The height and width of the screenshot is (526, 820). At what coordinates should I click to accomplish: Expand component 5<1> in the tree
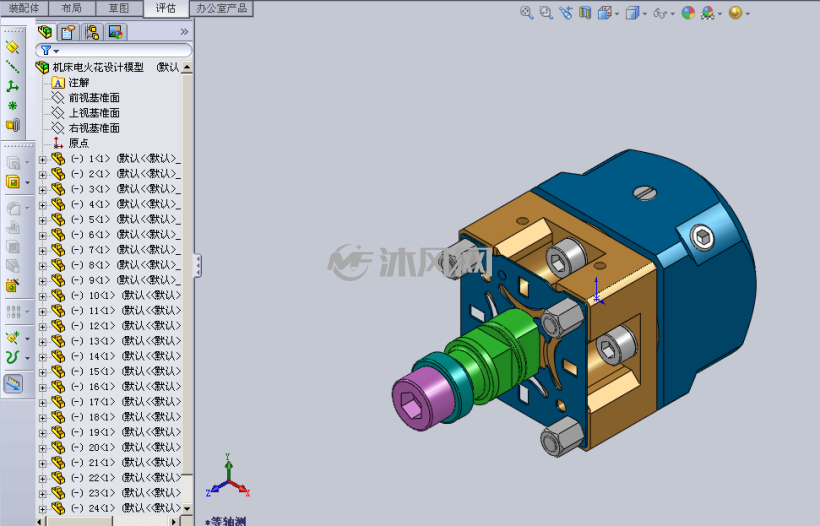pyautogui.click(x=43, y=220)
